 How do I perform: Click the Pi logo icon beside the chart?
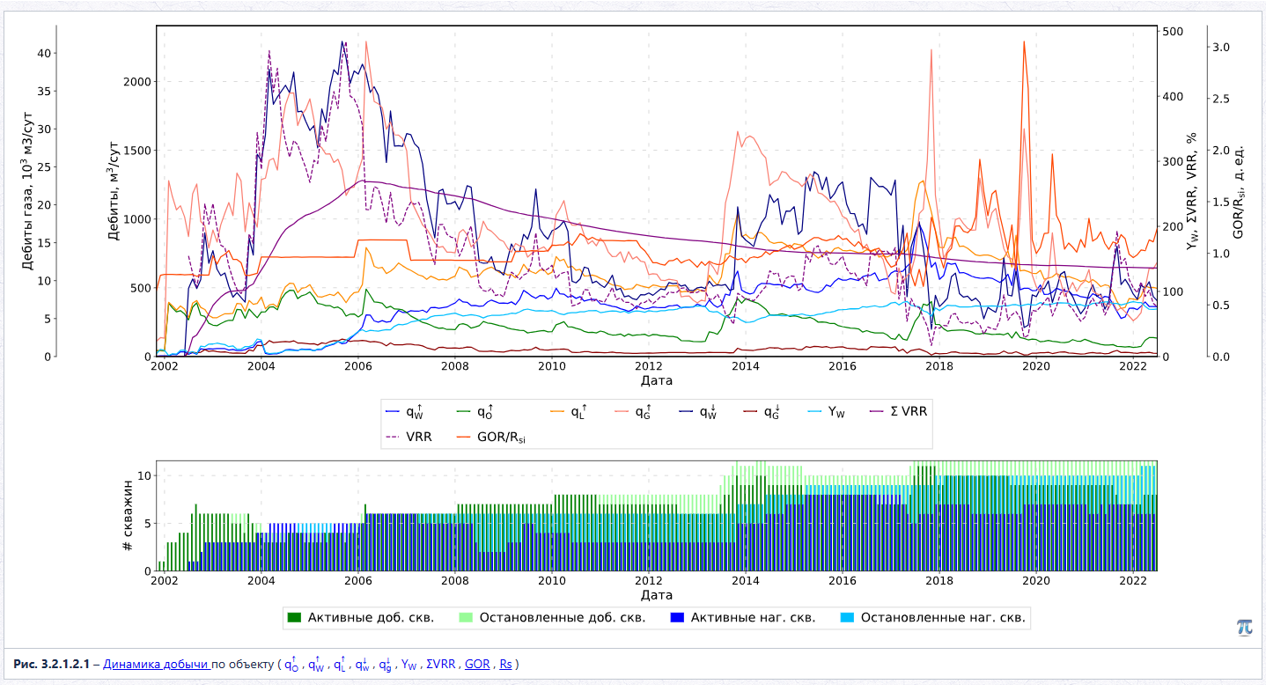click(1243, 627)
